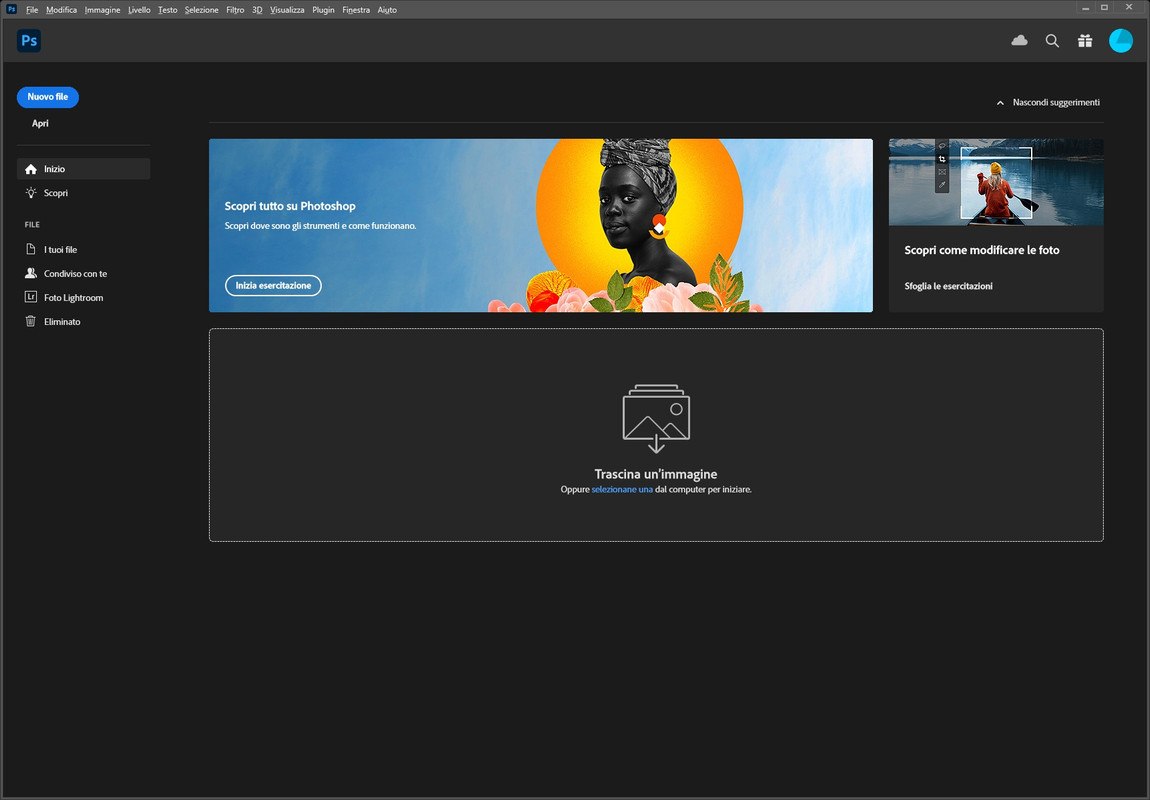Screen dimensions: 1150x800
Task: Click the Nuovo file button
Action: click(48, 97)
